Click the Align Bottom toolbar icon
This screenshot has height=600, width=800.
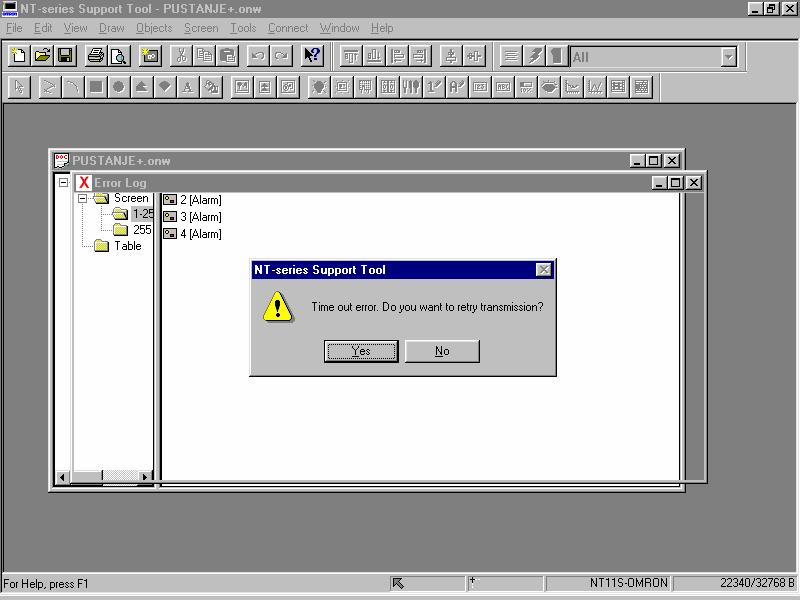pyautogui.click(x=374, y=56)
